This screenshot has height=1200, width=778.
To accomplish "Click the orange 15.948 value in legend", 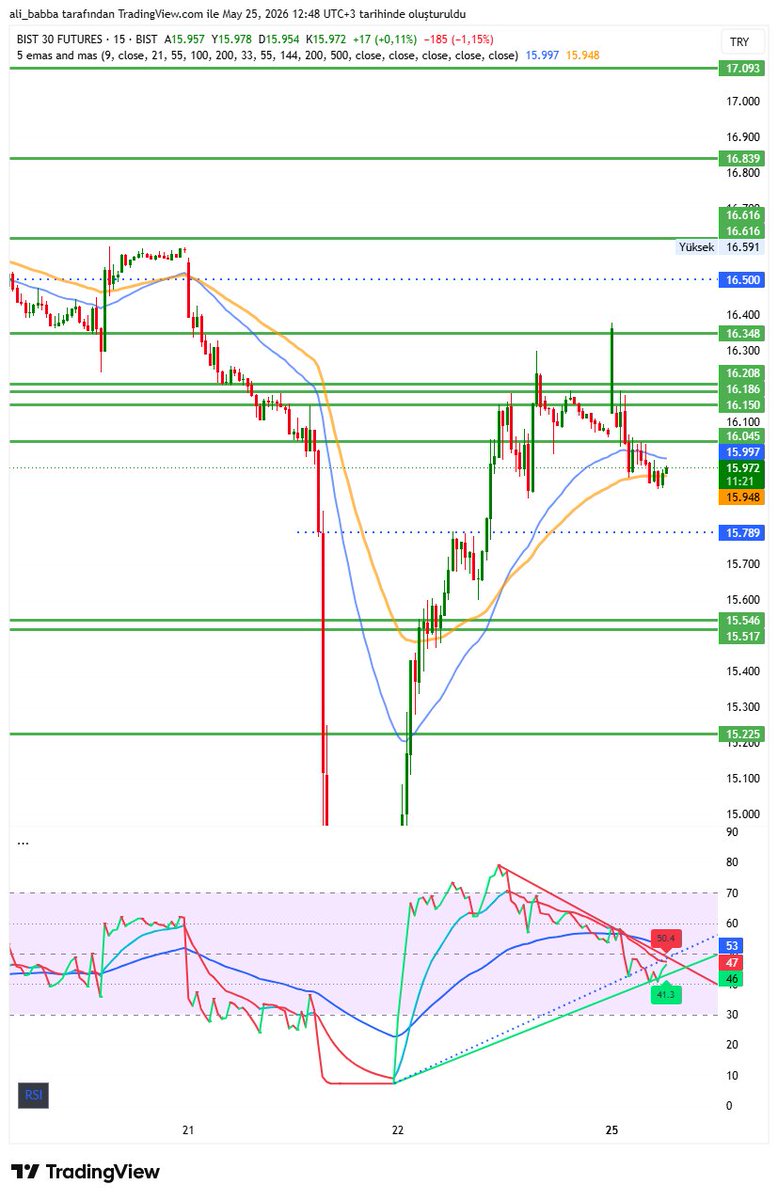I will [x=582, y=54].
